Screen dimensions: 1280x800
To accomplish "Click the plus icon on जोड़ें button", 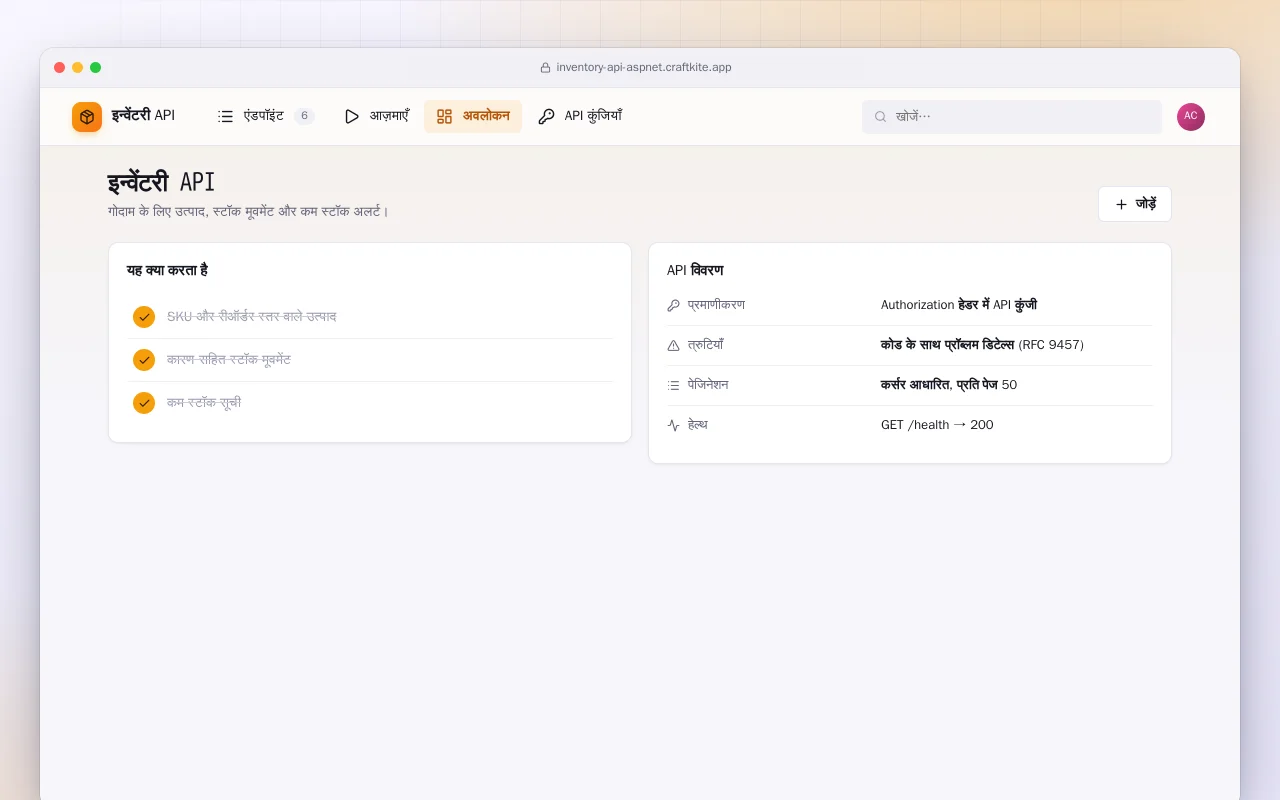I will (1121, 204).
